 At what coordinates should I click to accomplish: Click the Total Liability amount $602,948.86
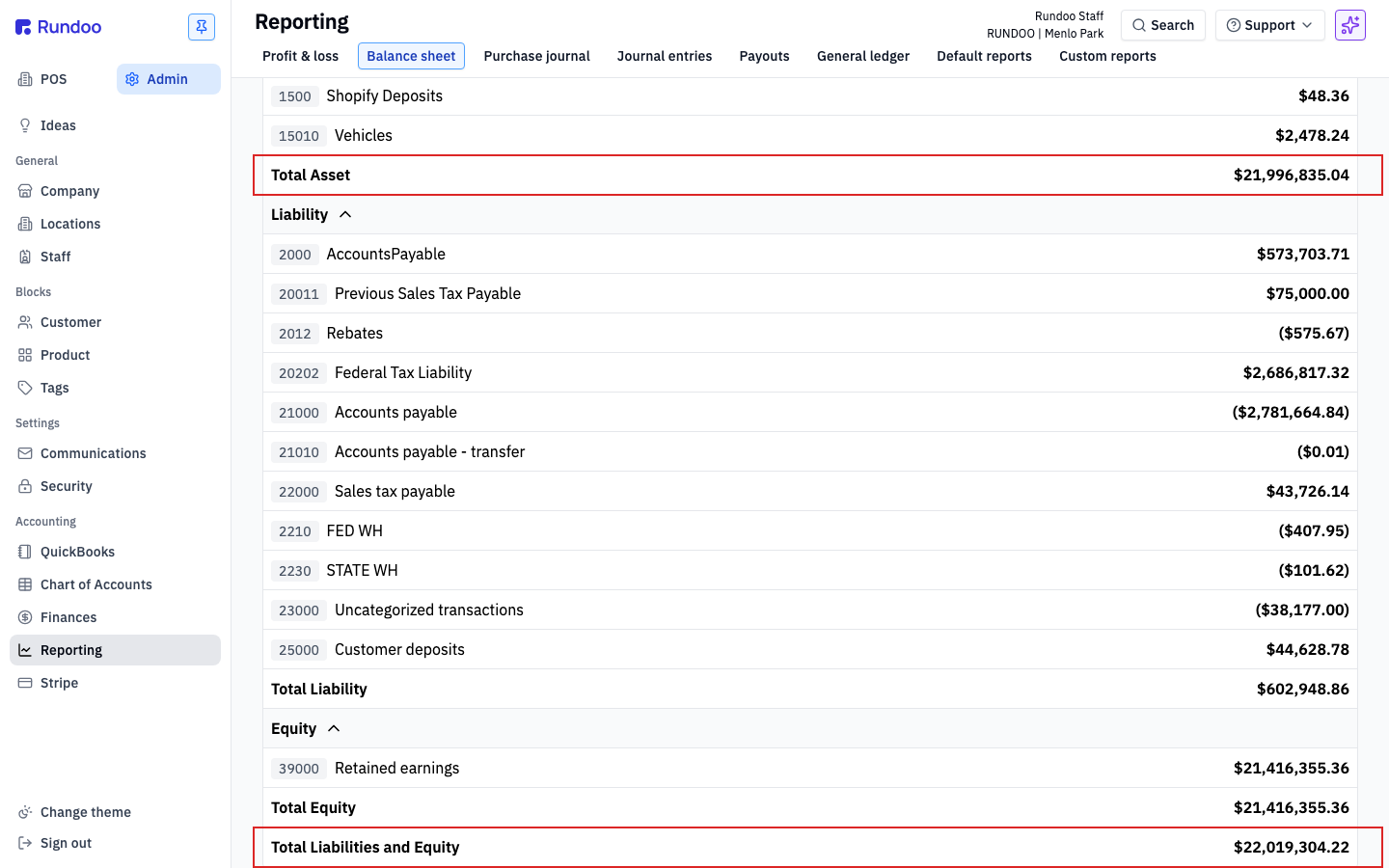(x=1302, y=689)
